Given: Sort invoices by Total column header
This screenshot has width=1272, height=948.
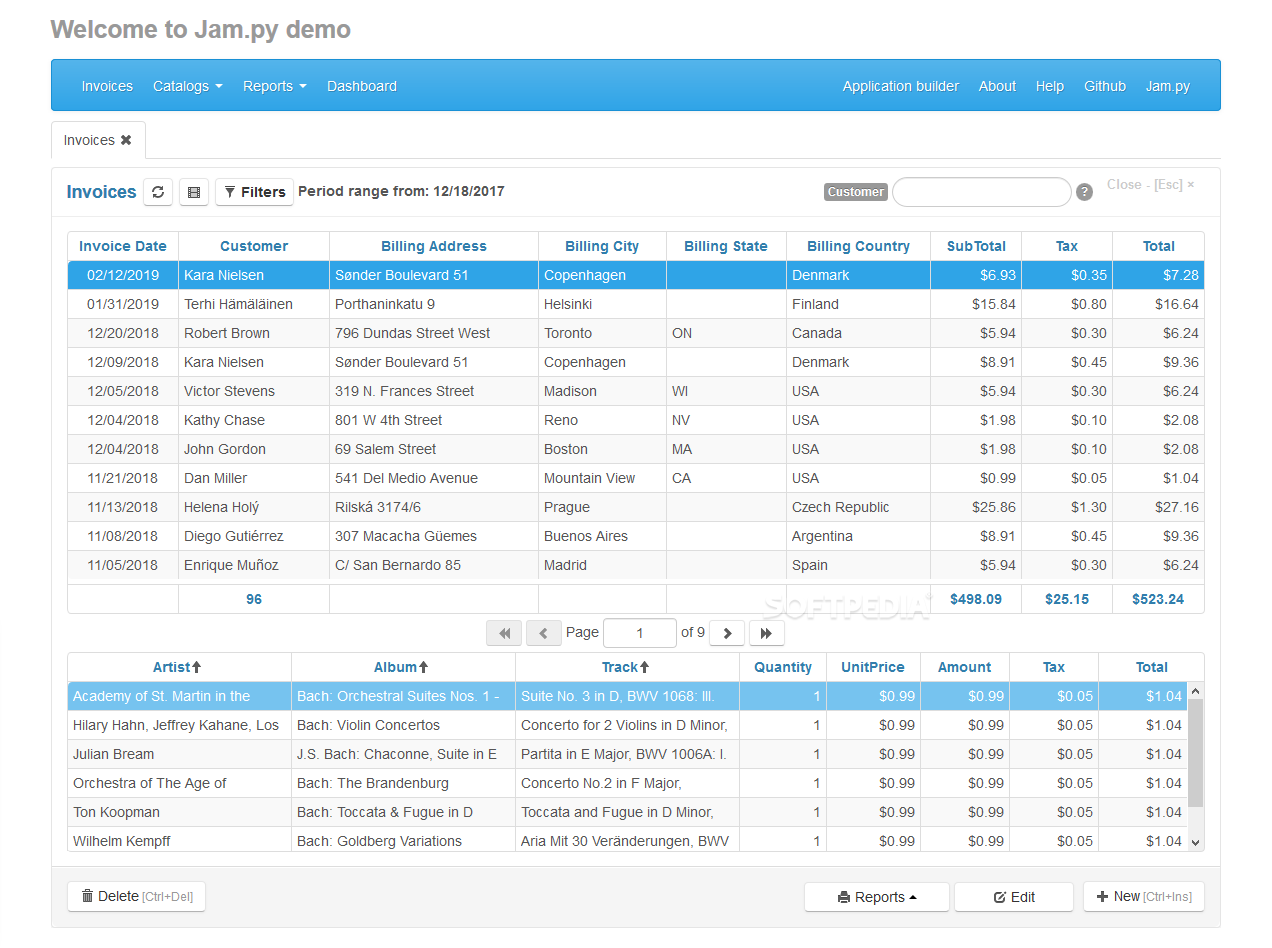Looking at the screenshot, I should coord(1159,246).
